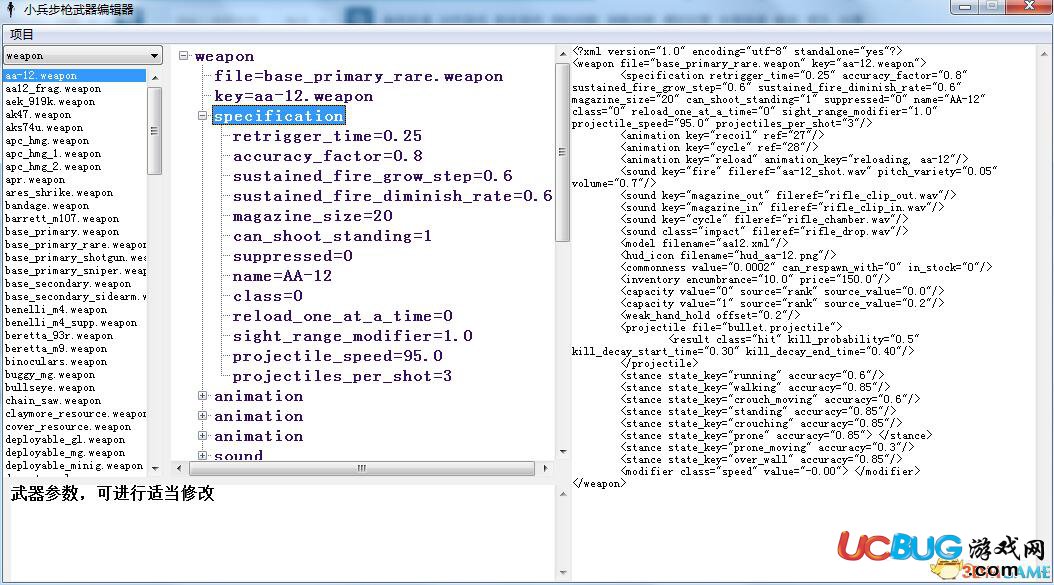Select base_primary_shotgun in the list
1054x585 pixels.
(x=75, y=258)
